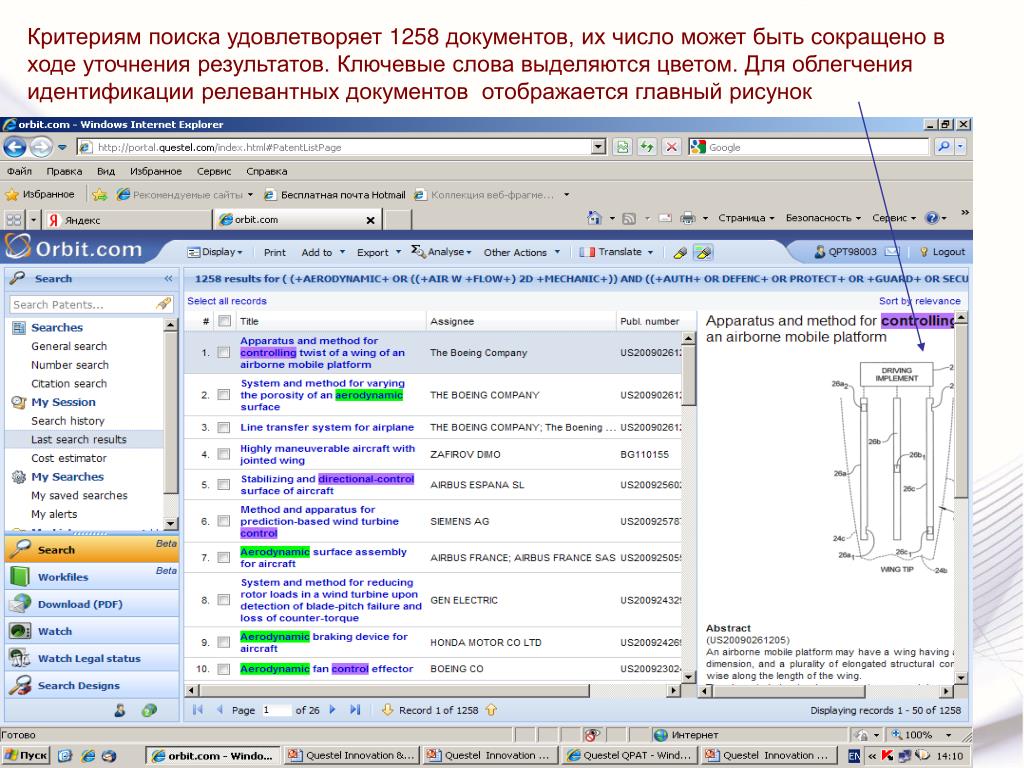Open the Вид menu
1024x768 pixels.
tap(106, 171)
